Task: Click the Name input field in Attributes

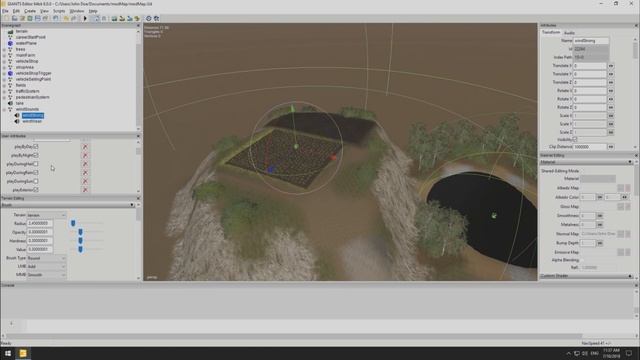Action: 591,41
